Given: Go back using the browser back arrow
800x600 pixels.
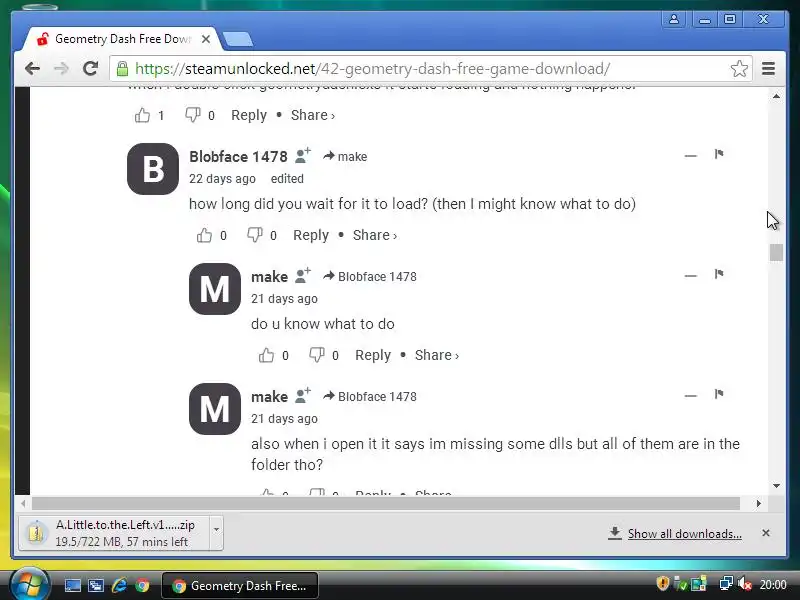Looking at the screenshot, I should pos(32,68).
